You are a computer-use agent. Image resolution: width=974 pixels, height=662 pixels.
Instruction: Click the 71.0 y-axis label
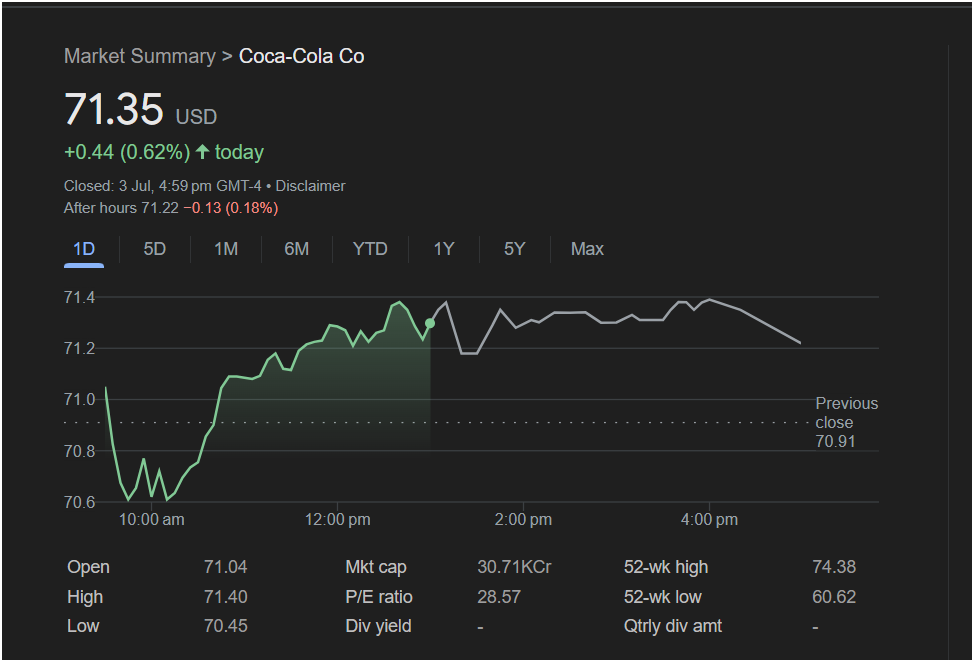[80, 399]
